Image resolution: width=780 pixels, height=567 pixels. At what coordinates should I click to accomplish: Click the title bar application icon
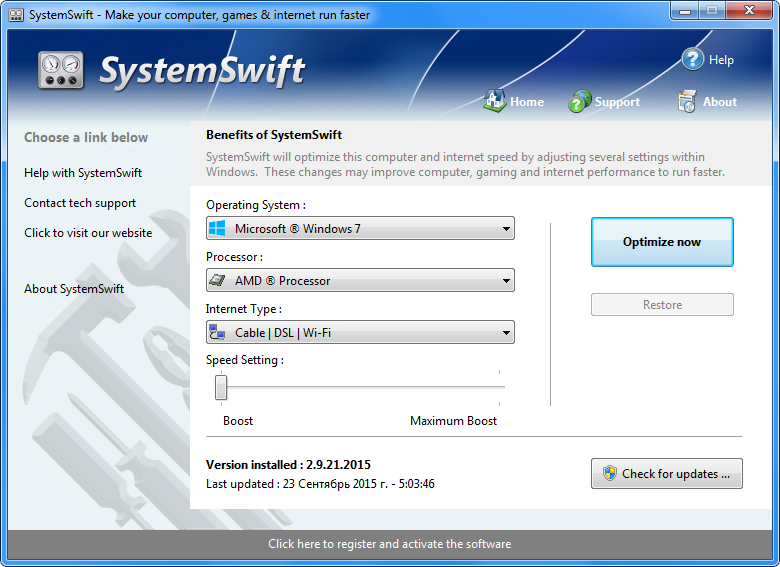[x=16, y=15]
